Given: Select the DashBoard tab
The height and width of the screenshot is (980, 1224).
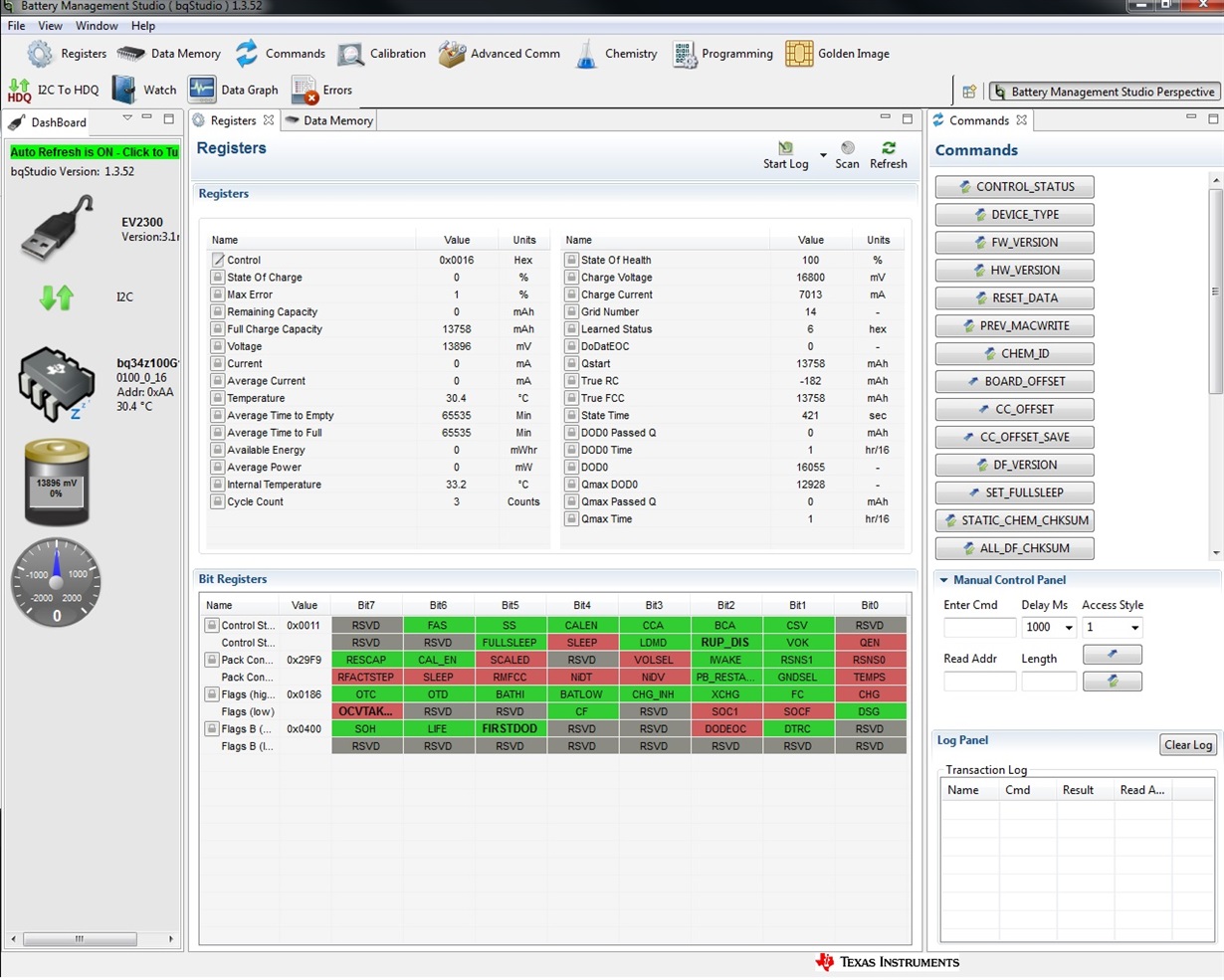Looking at the screenshot, I should coord(49,122).
